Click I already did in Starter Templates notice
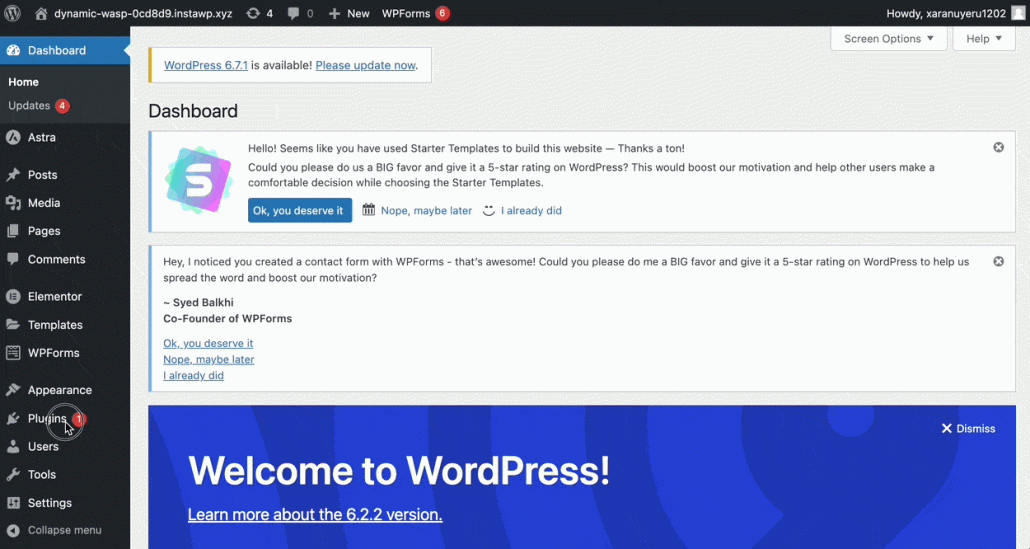Screen dimensions: 1030x549 531,211
